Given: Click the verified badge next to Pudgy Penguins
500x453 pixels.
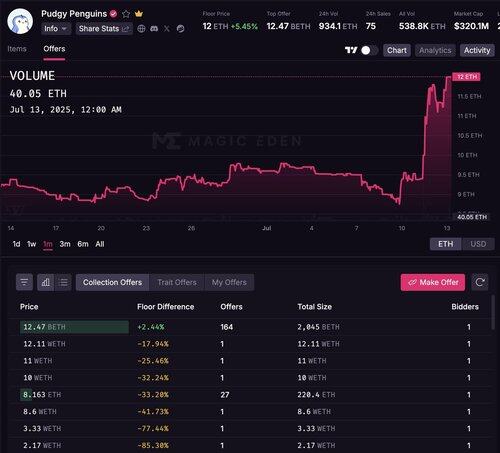Looking at the screenshot, I should click(x=113, y=14).
